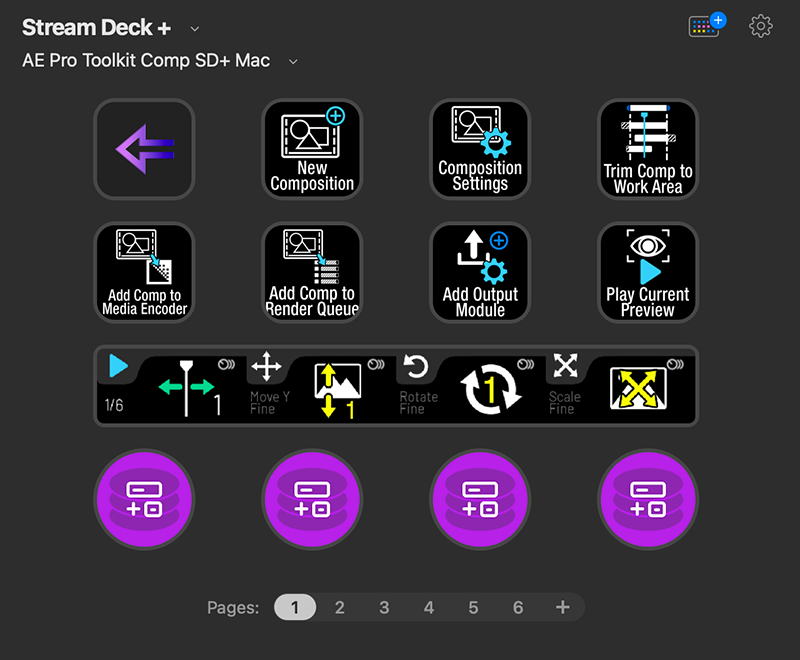Select the Add Output Module key
The image size is (800, 660).
click(x=480, y=272)
